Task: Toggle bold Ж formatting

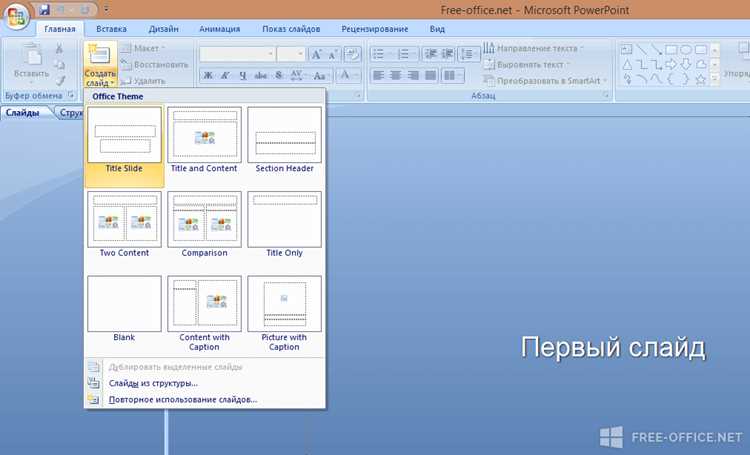Action: coord(208,76)
